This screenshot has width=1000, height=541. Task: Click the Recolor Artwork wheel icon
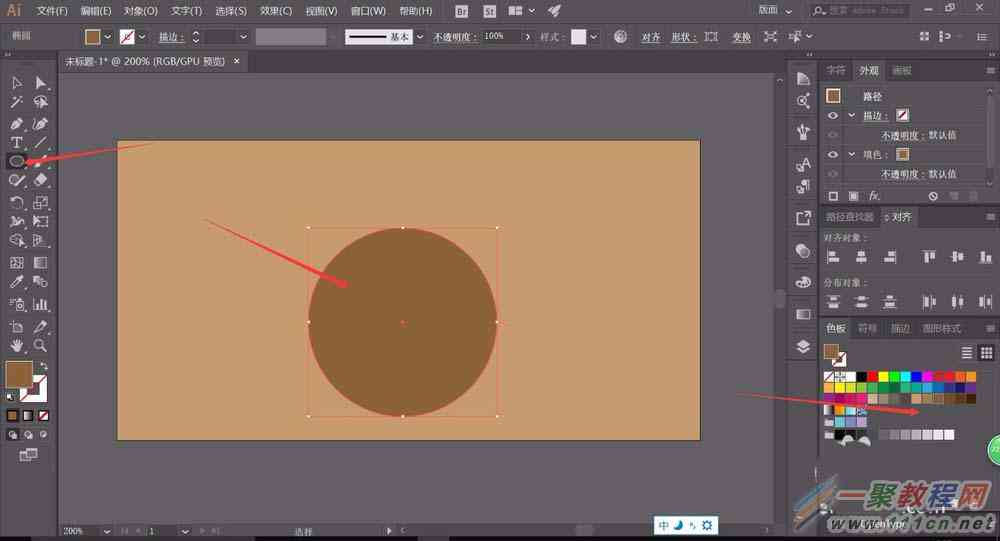[621, 36]
